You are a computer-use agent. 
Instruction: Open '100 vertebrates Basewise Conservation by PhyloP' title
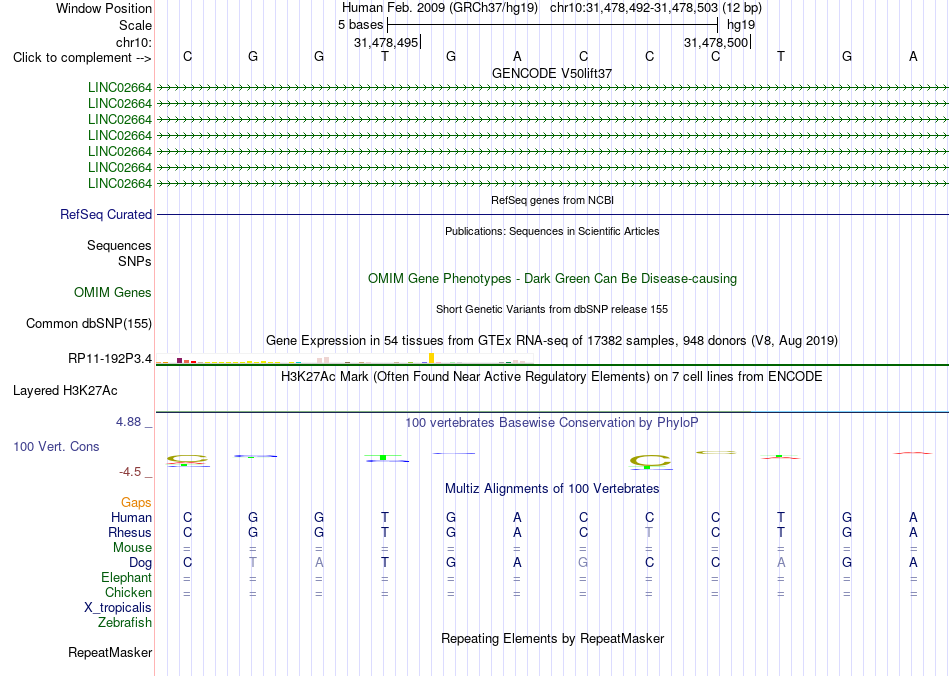pyautogui.click(x=552, y=423)
